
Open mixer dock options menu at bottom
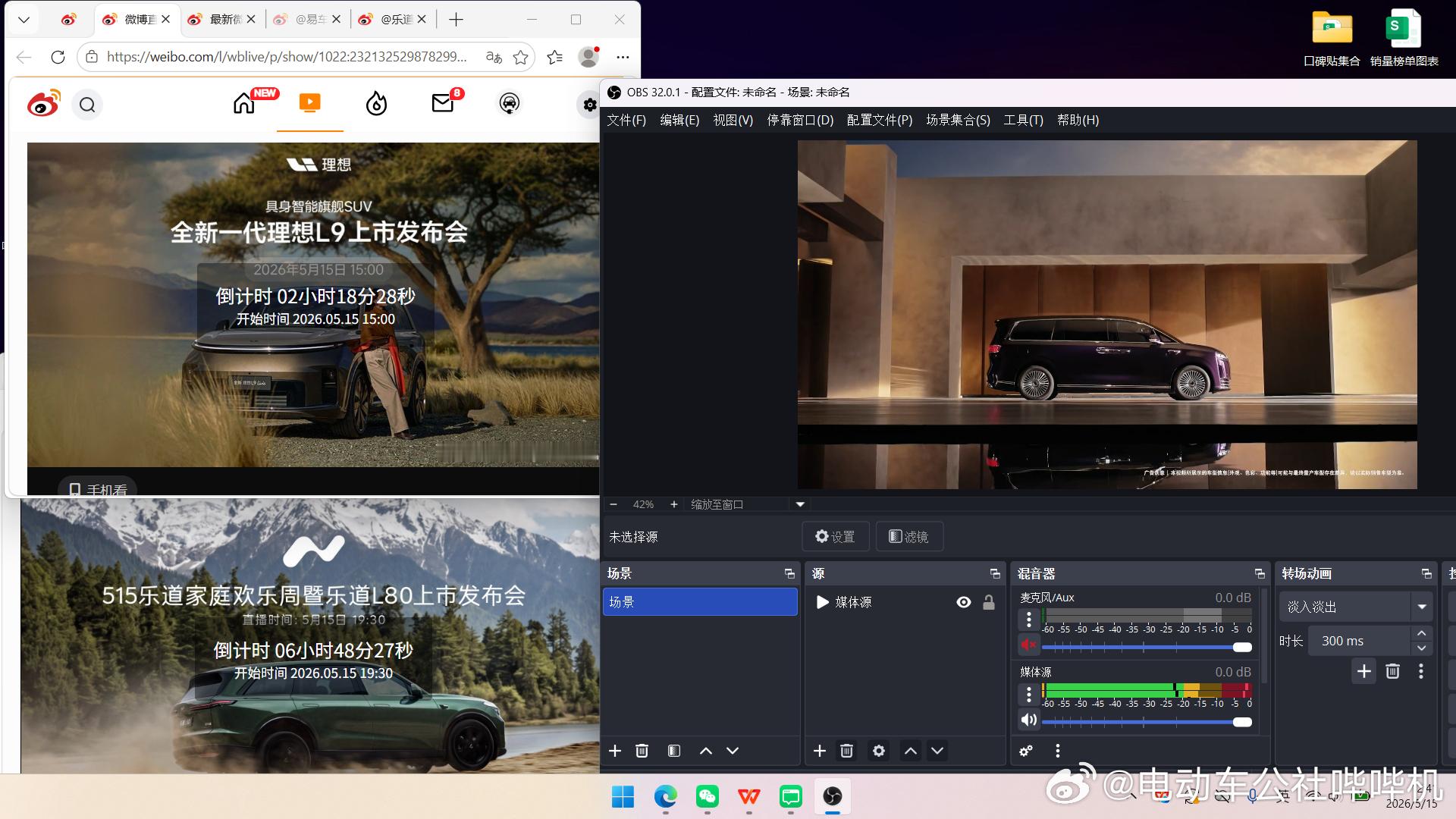coord(1058,751)
